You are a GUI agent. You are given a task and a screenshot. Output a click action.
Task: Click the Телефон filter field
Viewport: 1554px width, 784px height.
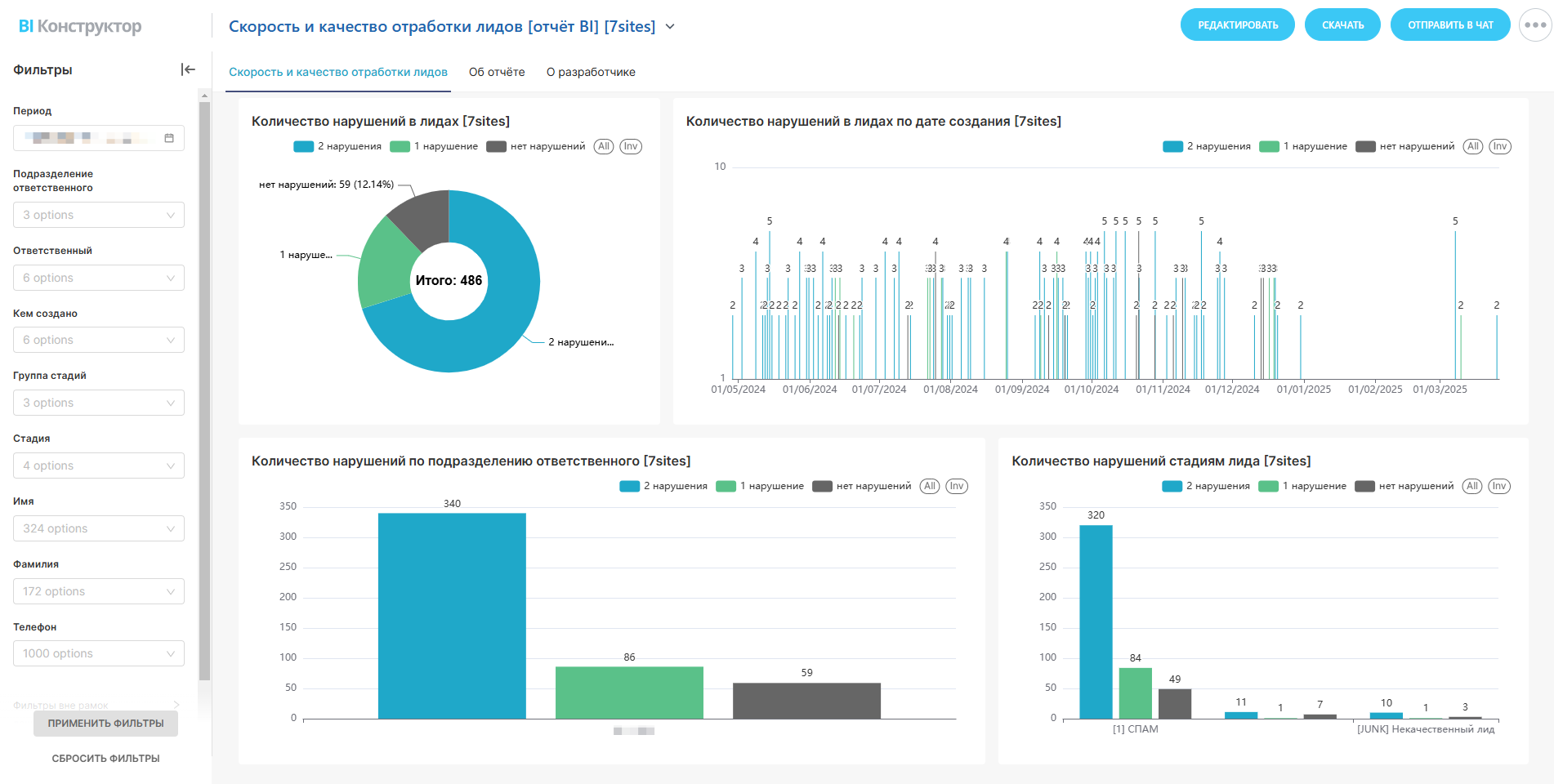coord(99,653)
